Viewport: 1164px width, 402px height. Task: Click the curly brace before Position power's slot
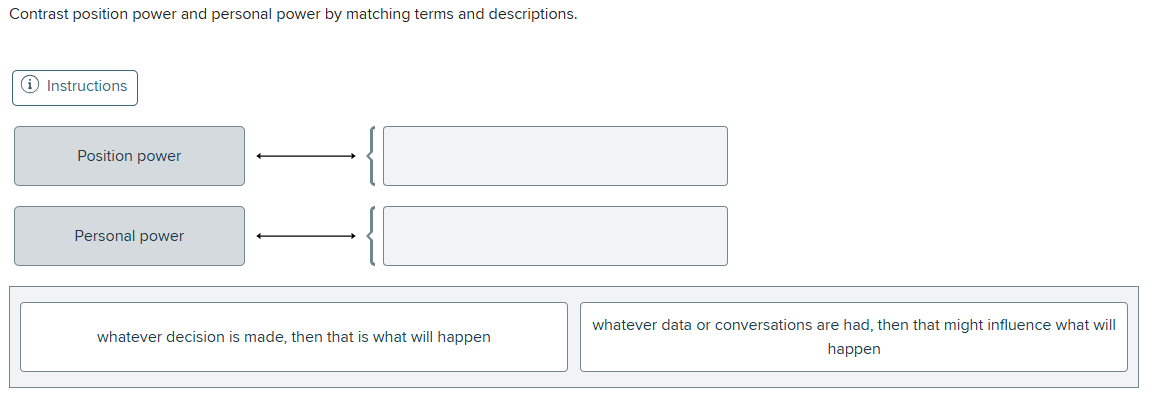point(372,156)
